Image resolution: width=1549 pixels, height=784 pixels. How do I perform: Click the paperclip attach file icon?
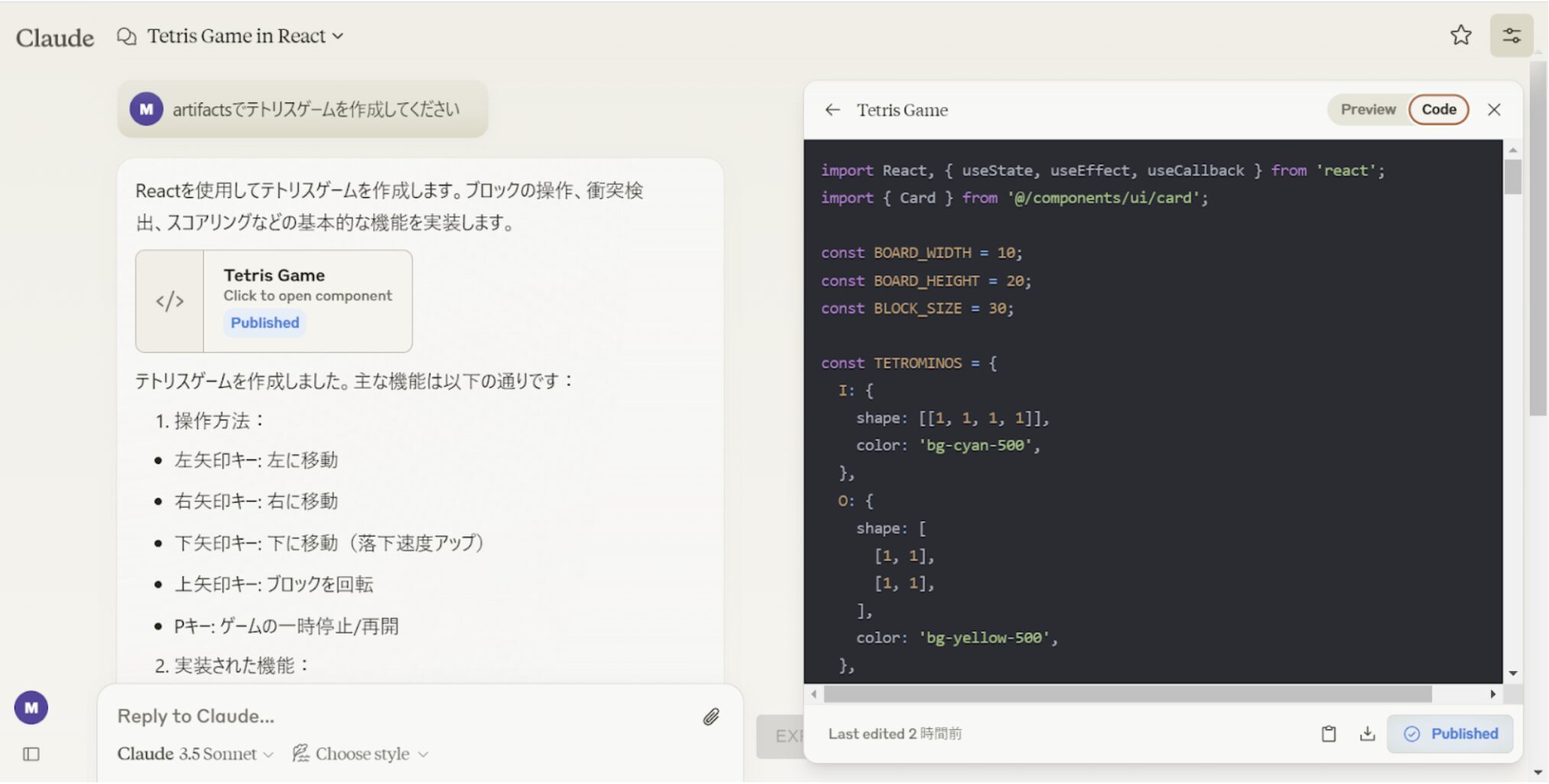(x=711, y=716)
